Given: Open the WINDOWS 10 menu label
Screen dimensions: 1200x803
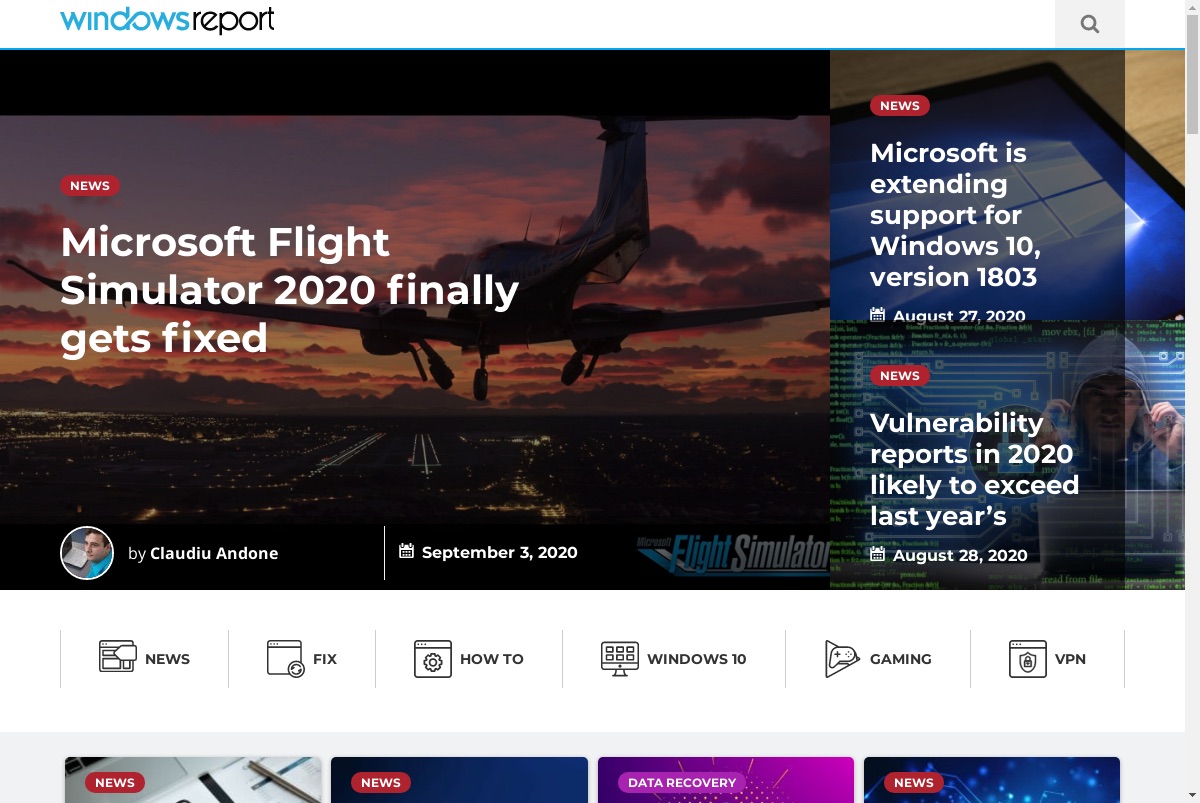Looking at the screenshot, I should click(697, 659).
